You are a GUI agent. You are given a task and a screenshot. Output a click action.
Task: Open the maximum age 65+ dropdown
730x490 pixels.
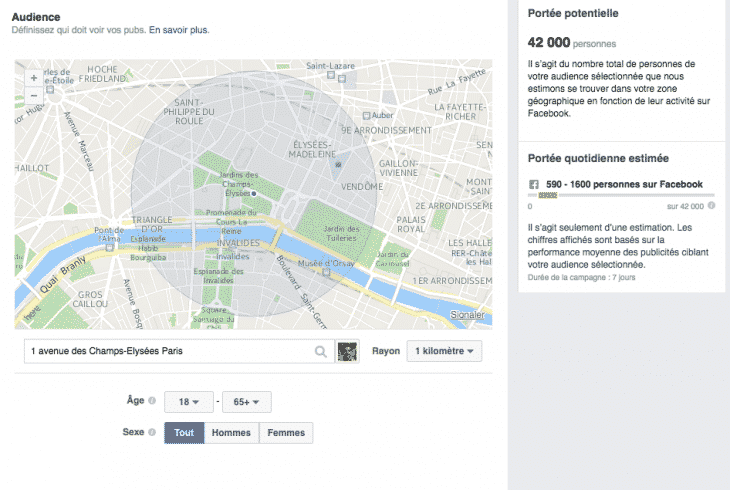246,402
